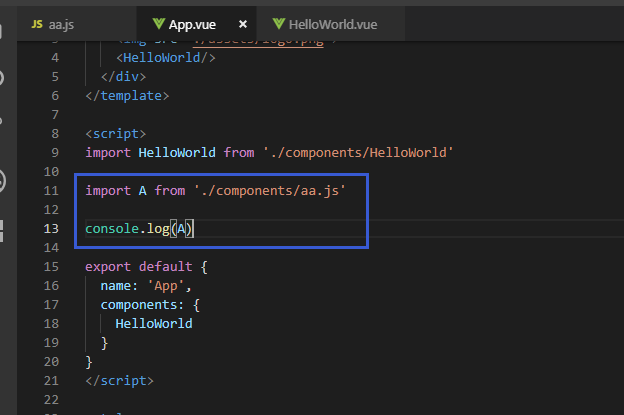Screen dimensions: 624x415
Task: Click line number 11 in the gutter
Action: [51, 191]
